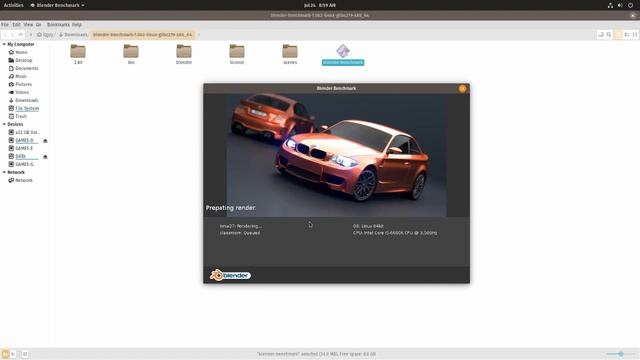Click the classroom Queued status text
This screenshot has height=360, width=640.
click(x=240, y=233)
